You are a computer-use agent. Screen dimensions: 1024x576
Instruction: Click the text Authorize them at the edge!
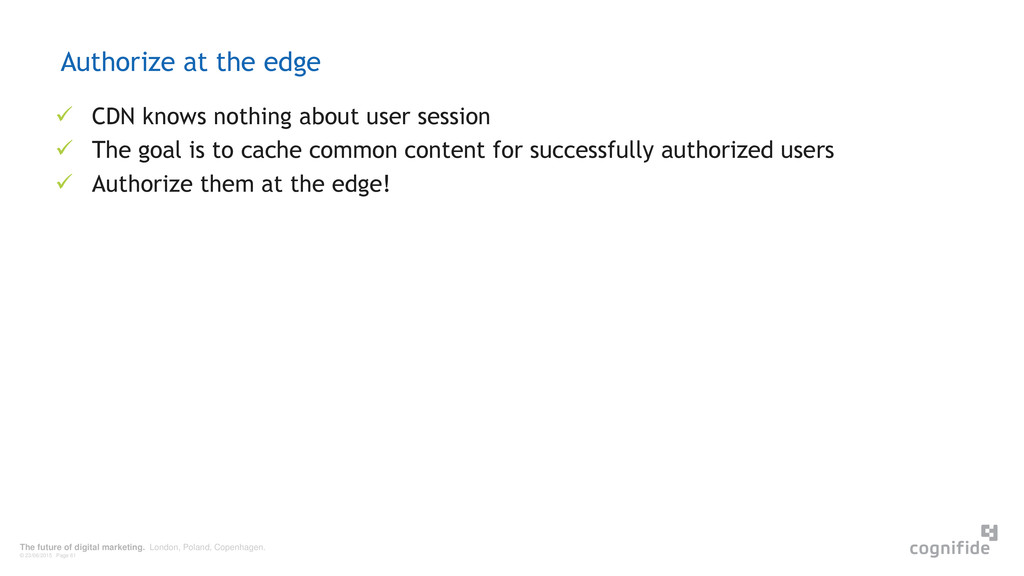pyautogui.click(x=240, y=184)
